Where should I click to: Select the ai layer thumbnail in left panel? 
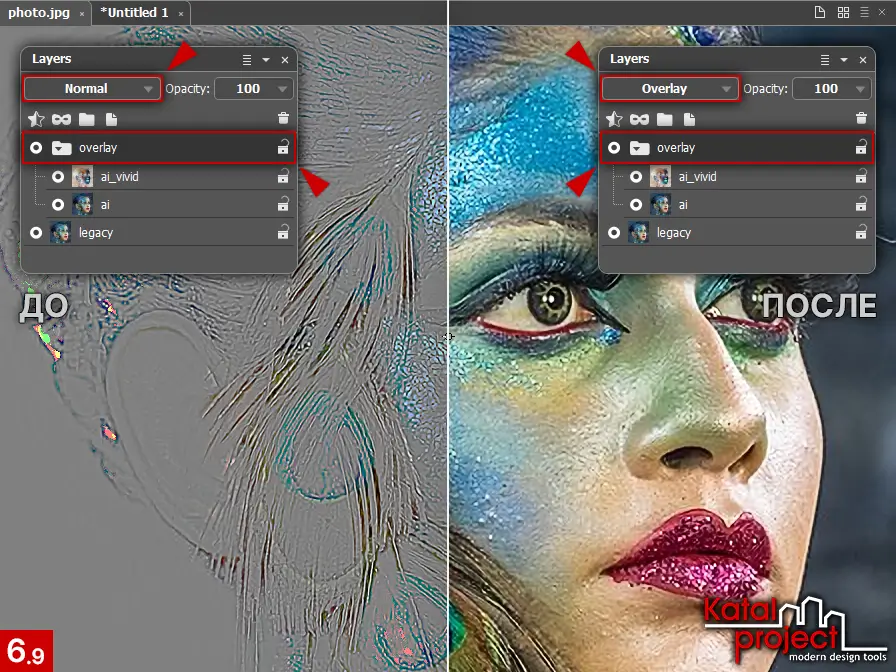tap(83, 205)
